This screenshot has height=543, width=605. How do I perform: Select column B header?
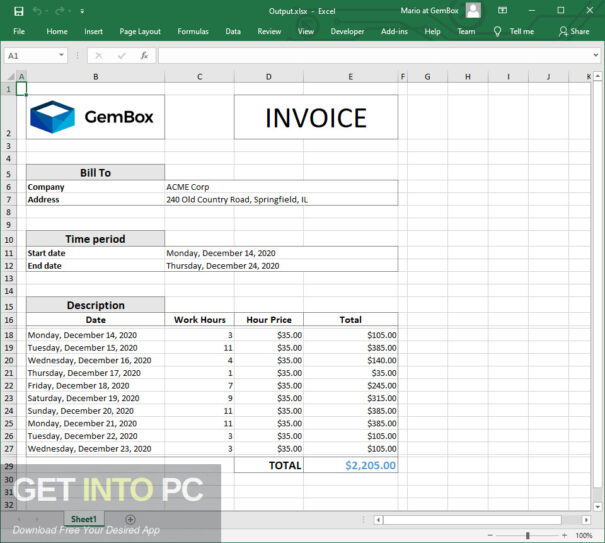point(95,76)
